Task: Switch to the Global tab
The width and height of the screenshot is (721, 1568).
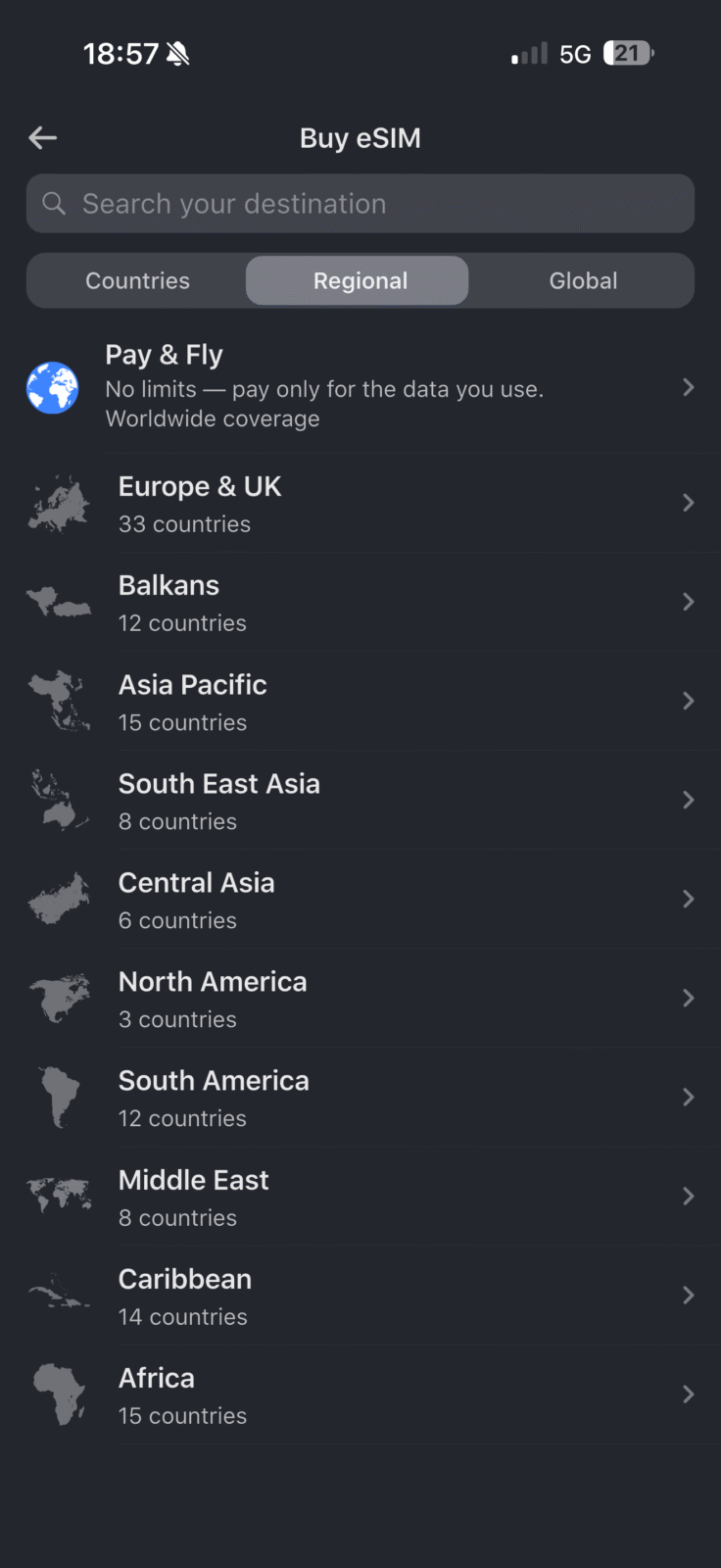Action: pyautogui.click(x=583, y=281)
